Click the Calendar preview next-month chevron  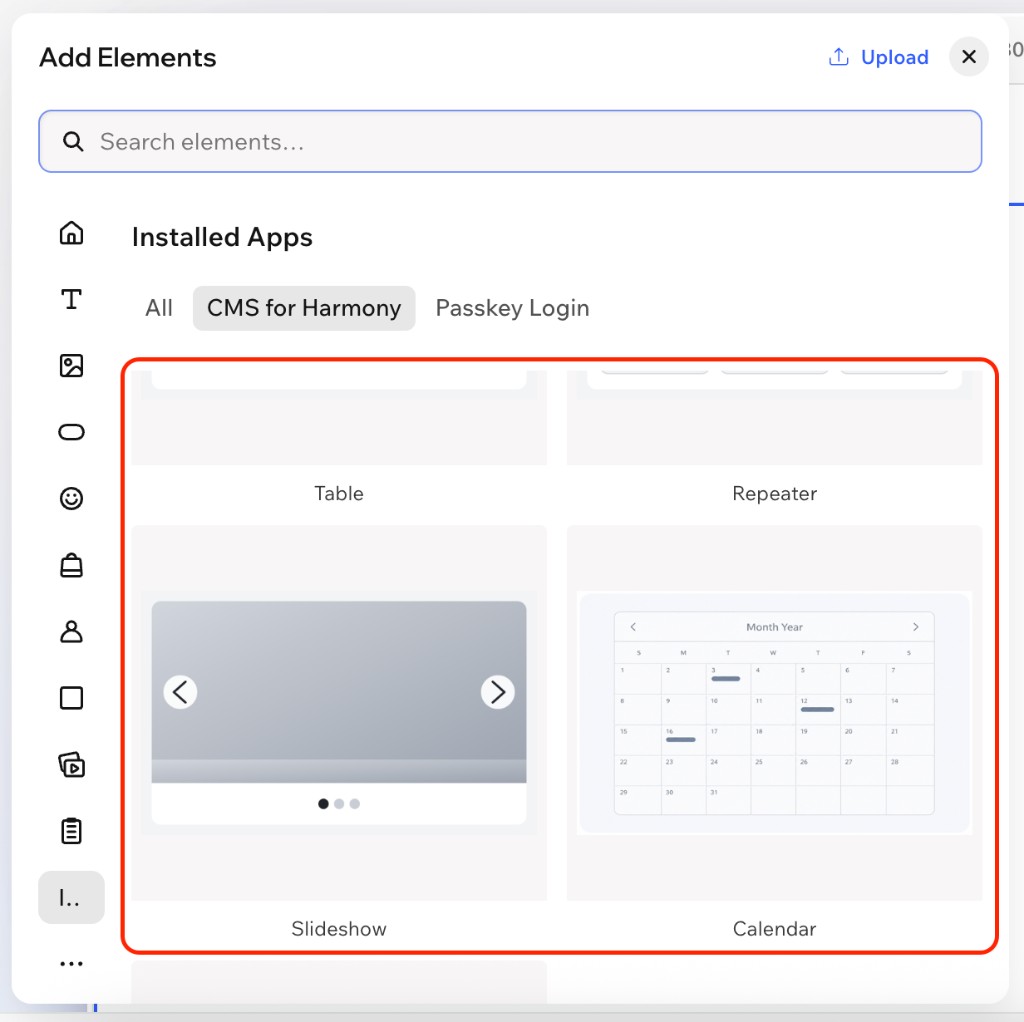point(916,627)
